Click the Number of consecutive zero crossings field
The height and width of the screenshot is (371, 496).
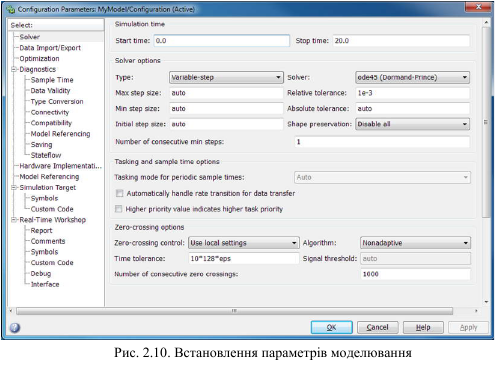click(416, 274)
